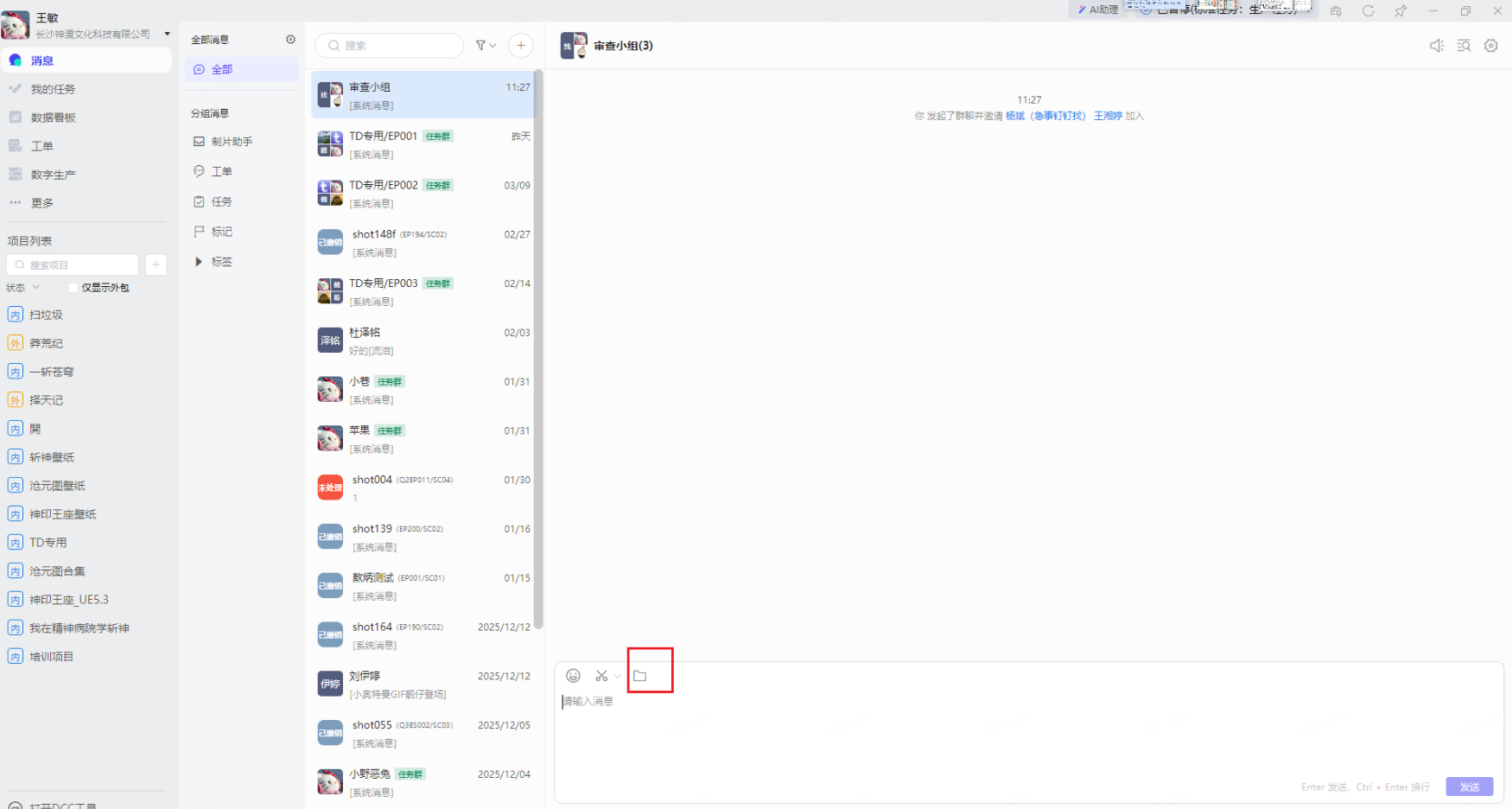Show 更多 navigation options
This screenshot has height=809, width=1512.
(86, 203)
